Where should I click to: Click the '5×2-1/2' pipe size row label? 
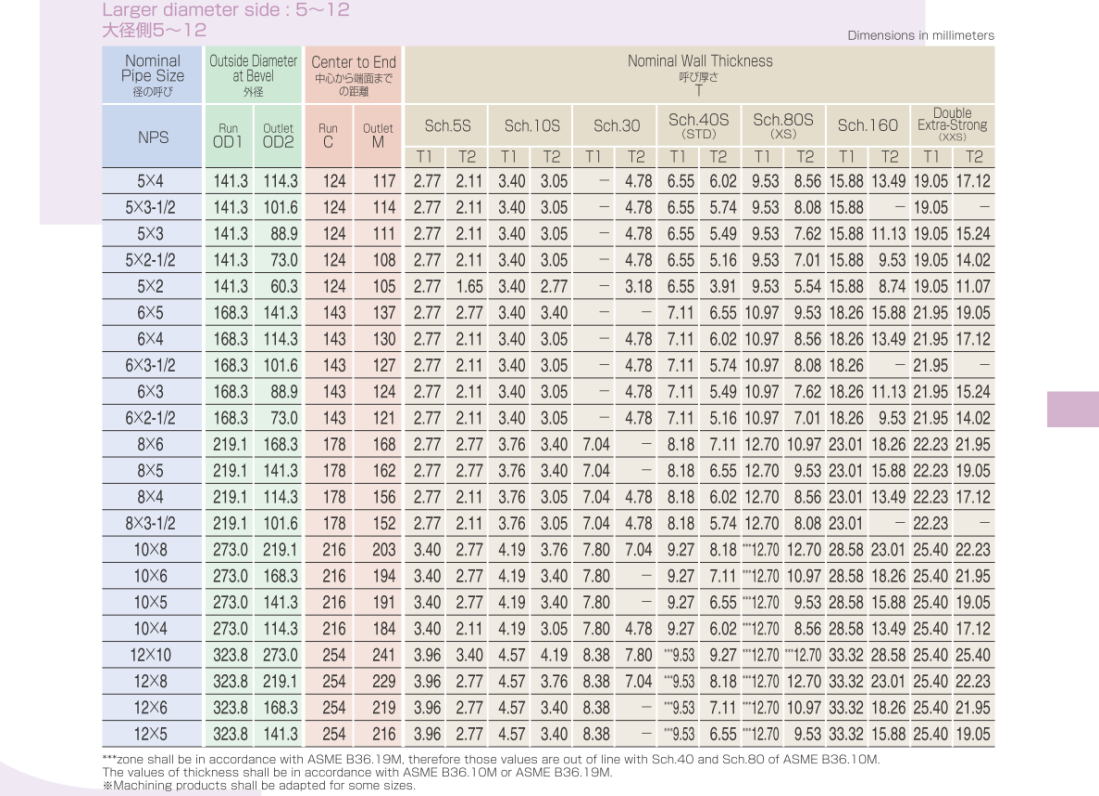150,261
